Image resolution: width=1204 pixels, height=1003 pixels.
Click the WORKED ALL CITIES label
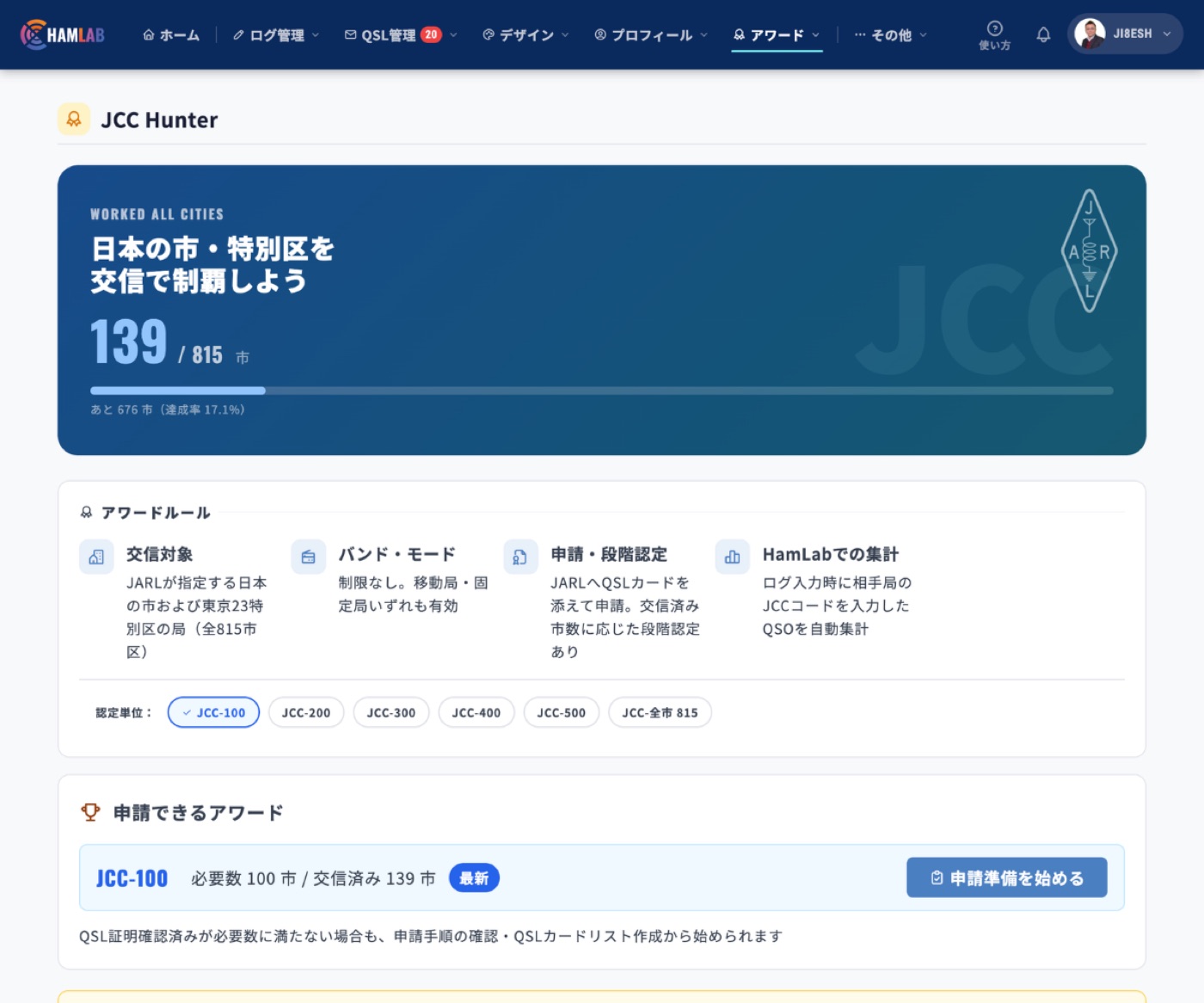(157, 214)
